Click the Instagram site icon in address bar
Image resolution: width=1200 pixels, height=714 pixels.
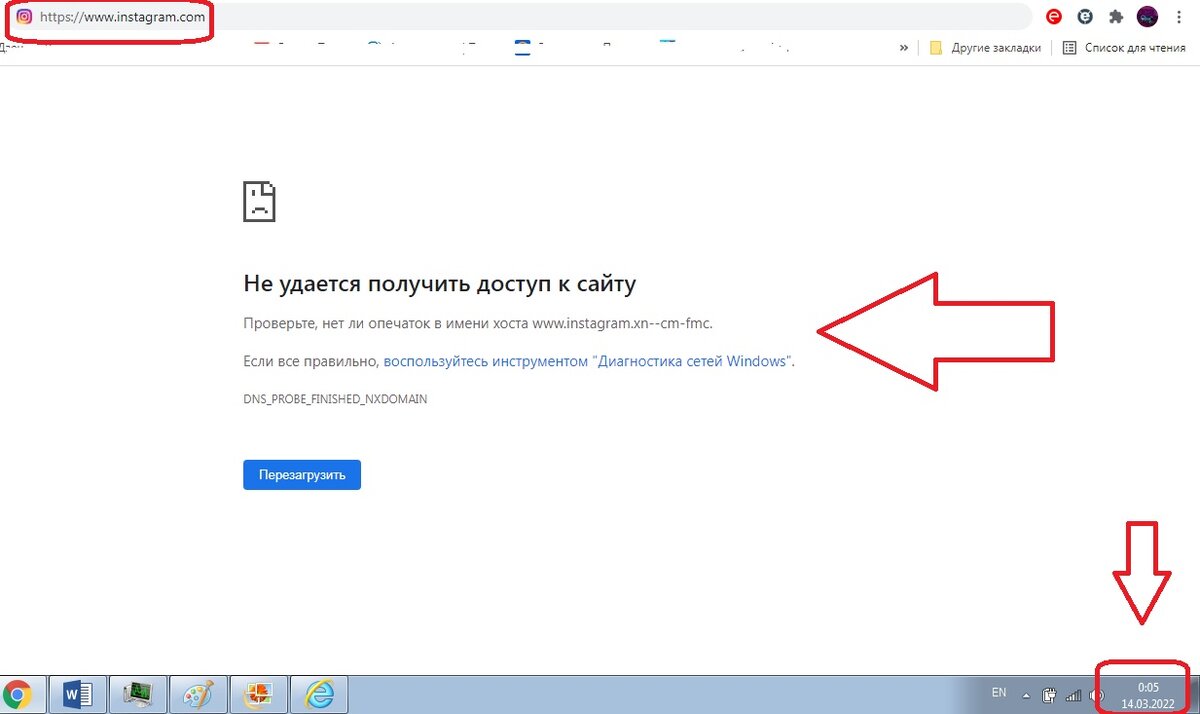[x=25, y=17]
